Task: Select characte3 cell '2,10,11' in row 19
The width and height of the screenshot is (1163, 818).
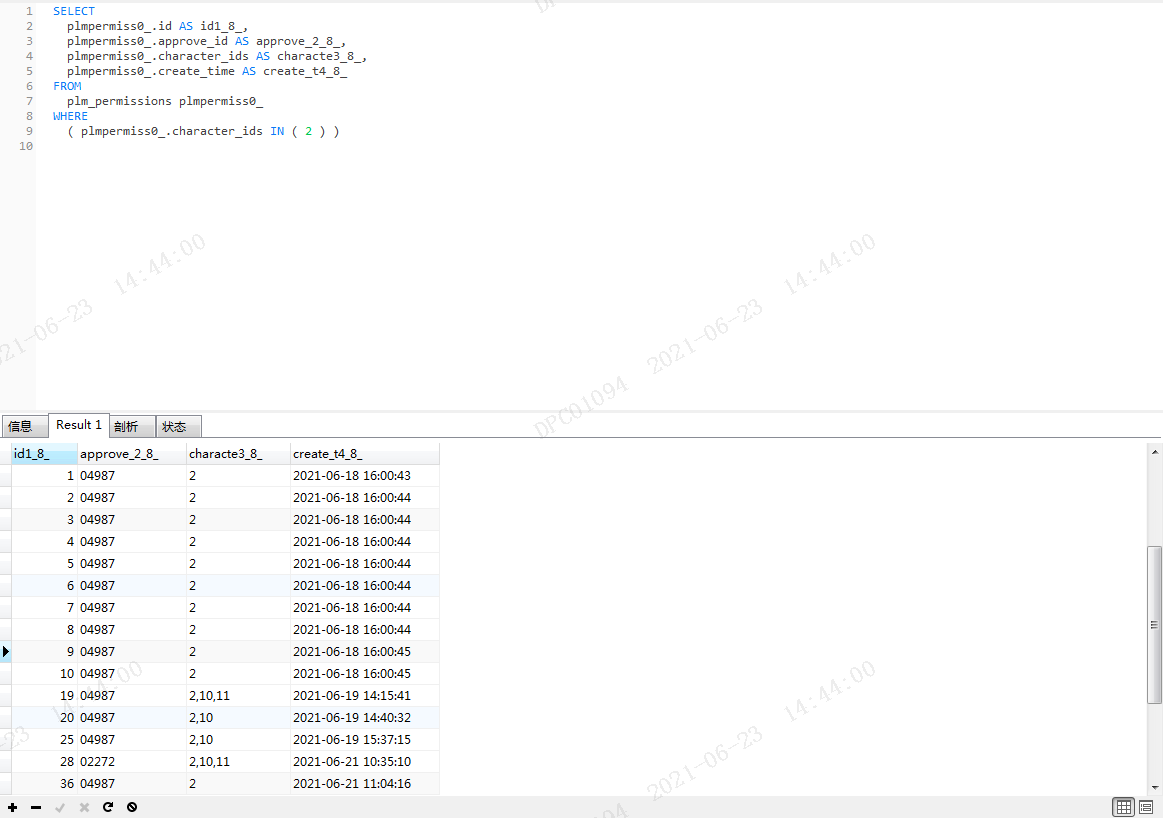Action: pyautogui.click(x=237, y=696)
